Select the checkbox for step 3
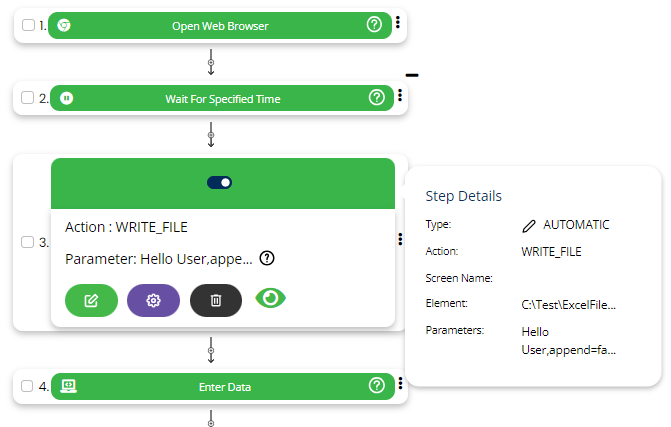 click(x=28, y=242)
